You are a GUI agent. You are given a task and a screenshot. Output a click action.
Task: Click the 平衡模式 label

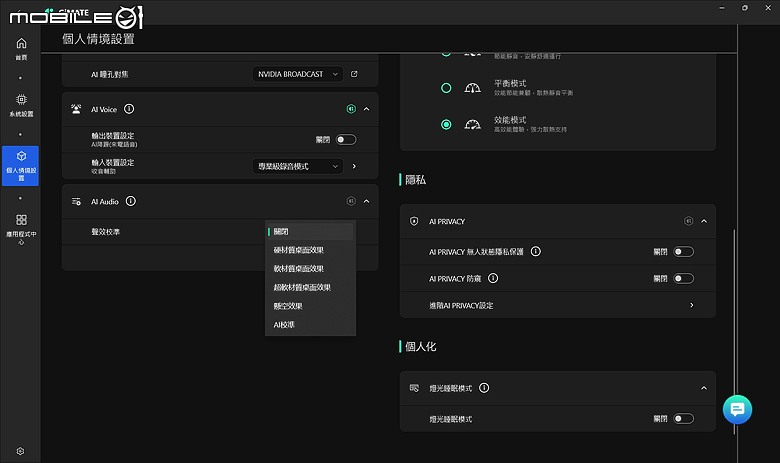[x=510, y=83]
